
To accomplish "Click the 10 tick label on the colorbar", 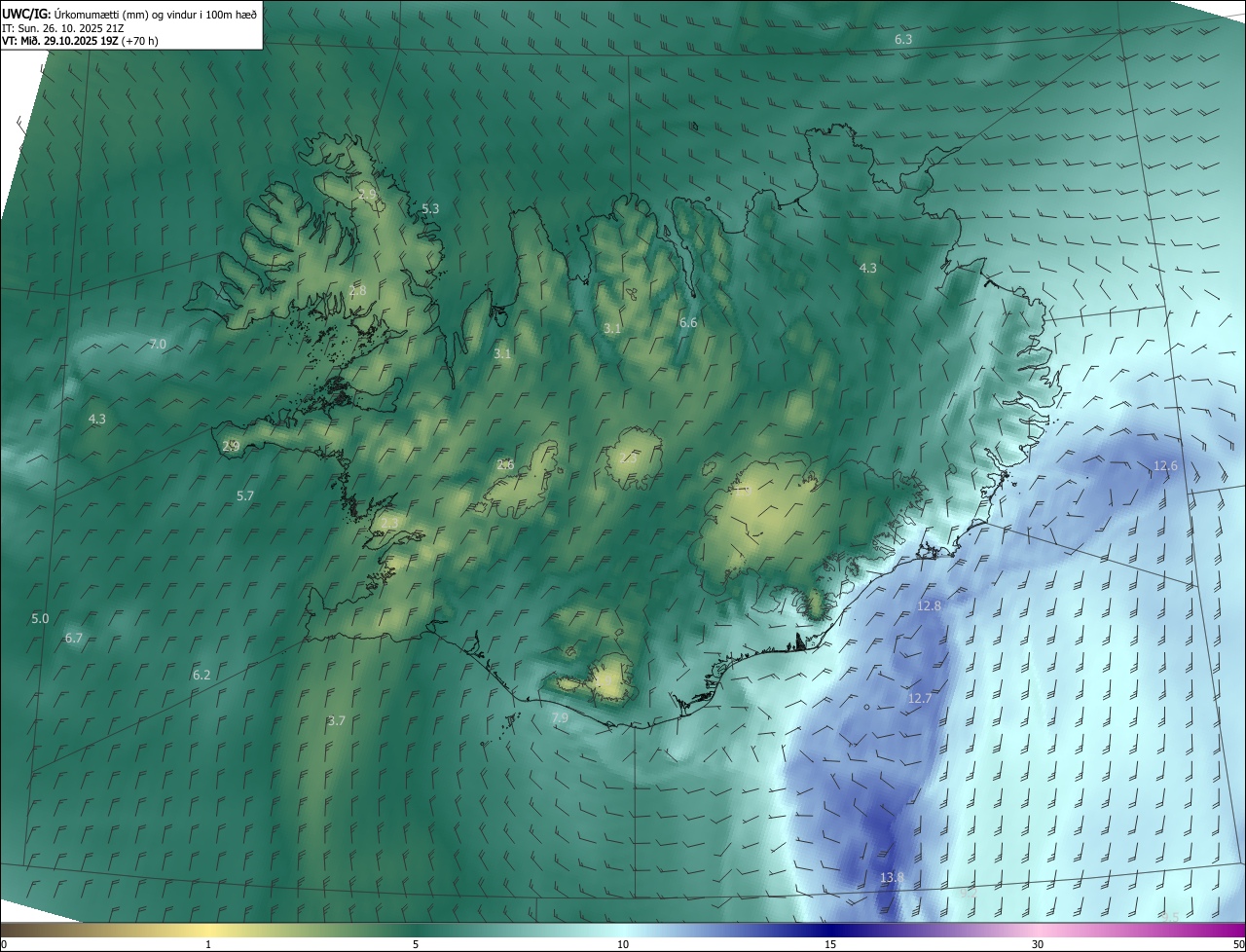I will [x=623, y=944].
